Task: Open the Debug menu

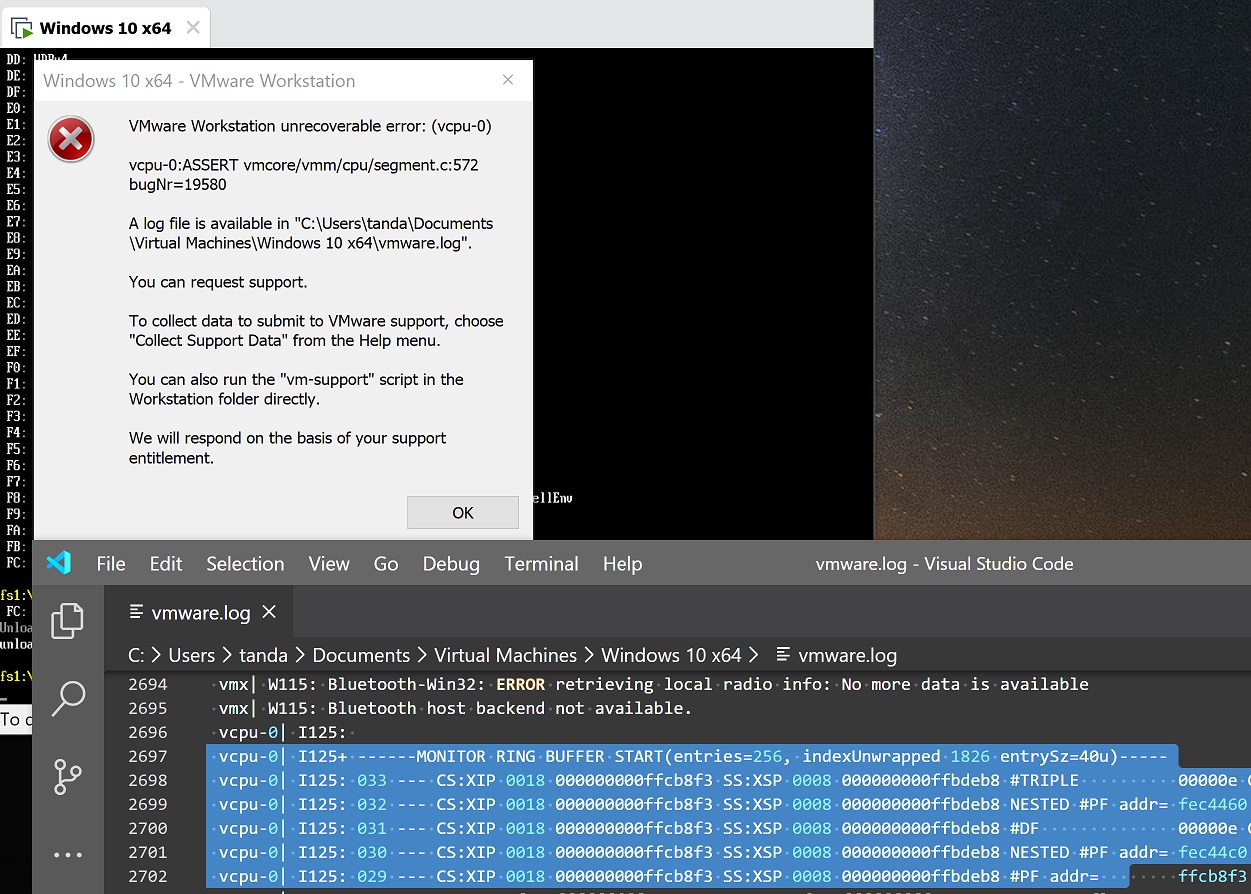Action: [451, 563]
